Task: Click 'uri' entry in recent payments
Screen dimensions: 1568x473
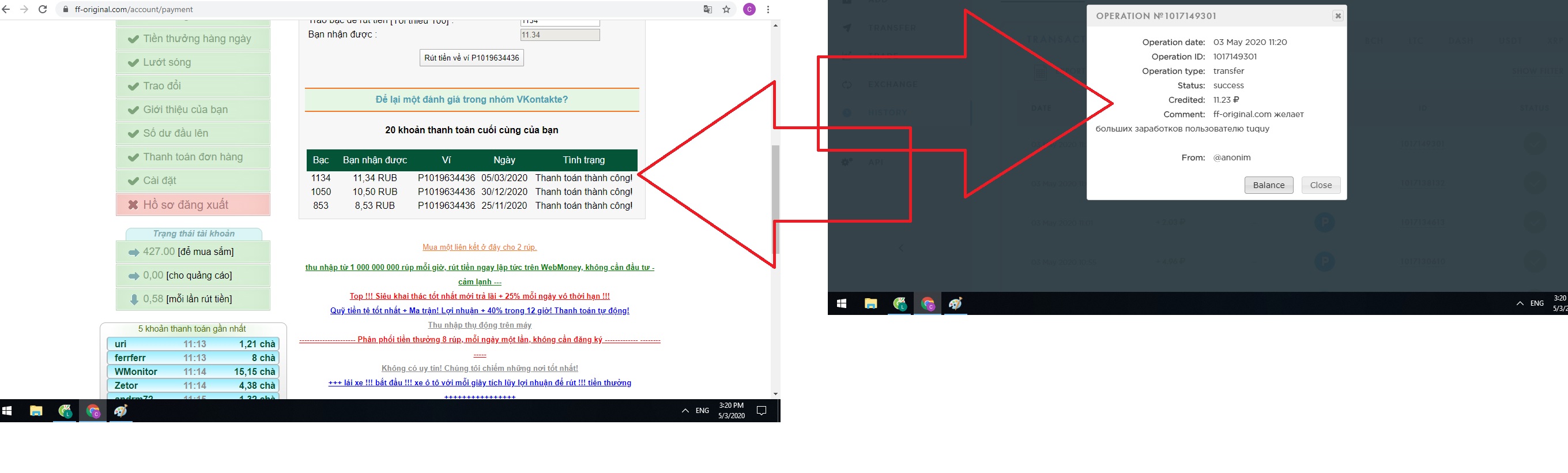Action: click(193, 344)
